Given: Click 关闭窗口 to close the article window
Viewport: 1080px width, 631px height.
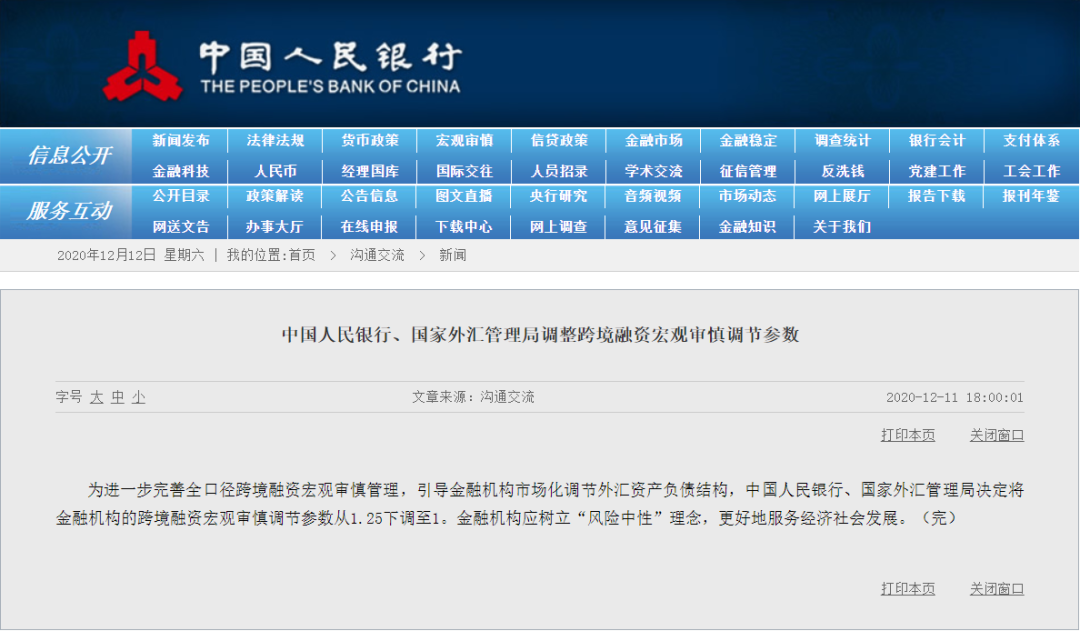Looking at the screenshot, I should [996, 436].
